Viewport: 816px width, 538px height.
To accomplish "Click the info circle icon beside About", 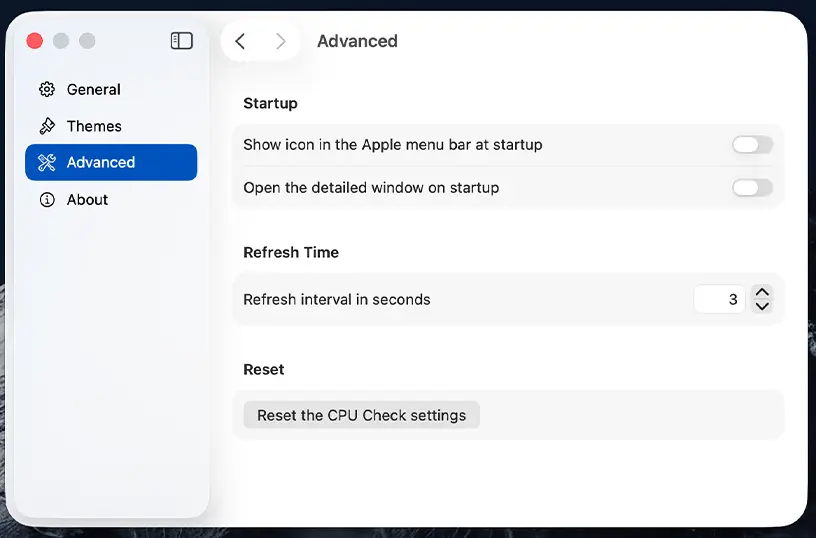I will point(47,200).
